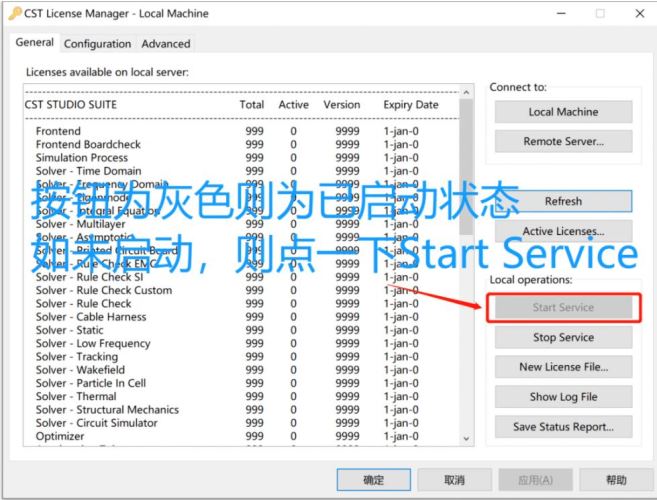Click the Expiry Date column header
Screen dimensions: 657x500
click(x=411, y=105)
